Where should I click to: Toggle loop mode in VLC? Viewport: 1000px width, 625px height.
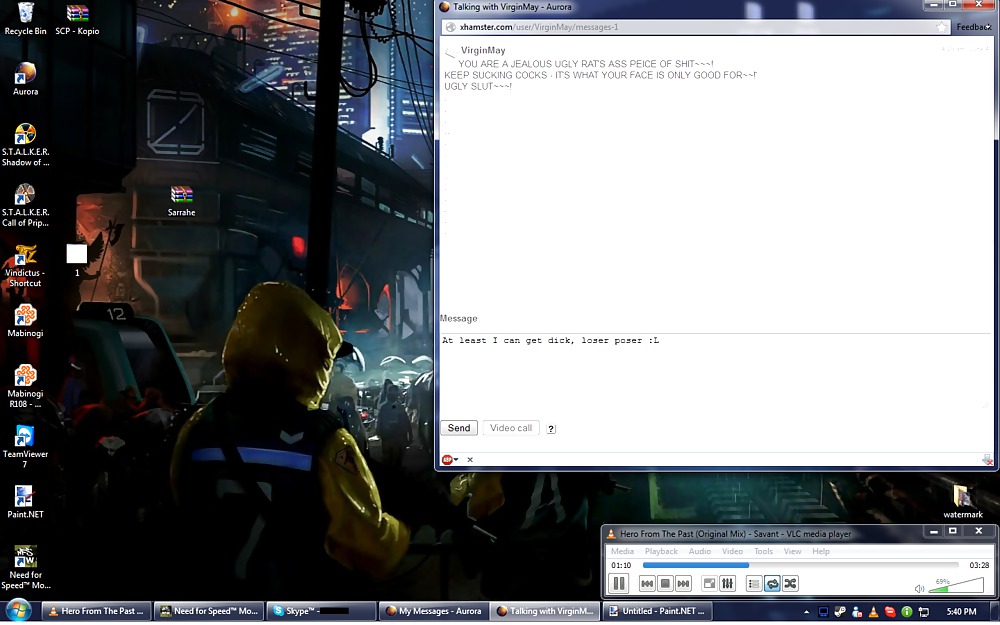click(x=772, y=584)
